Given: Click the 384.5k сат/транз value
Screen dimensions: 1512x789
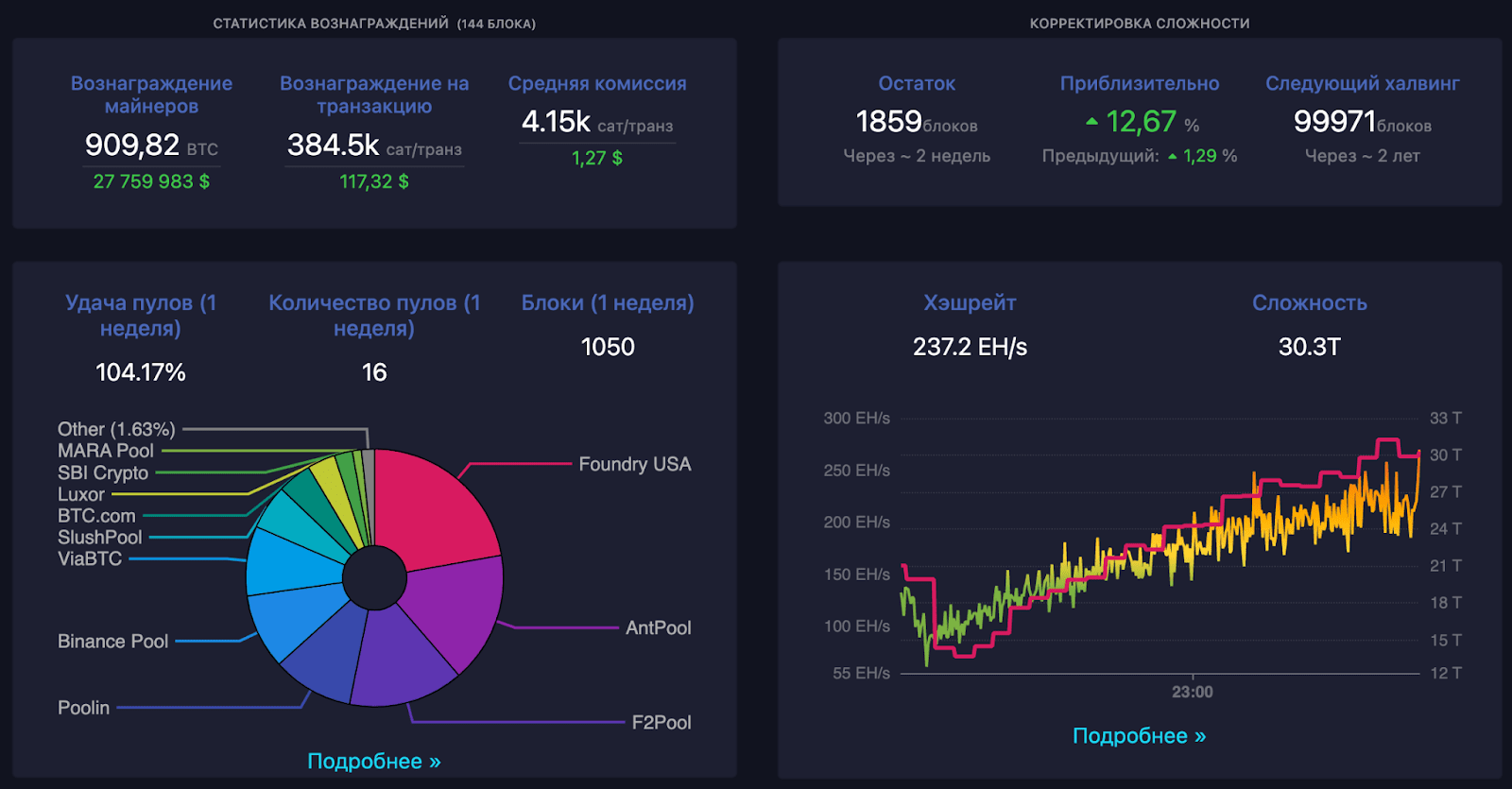Looking at the screenshot, I should click(x=374, y=146).
